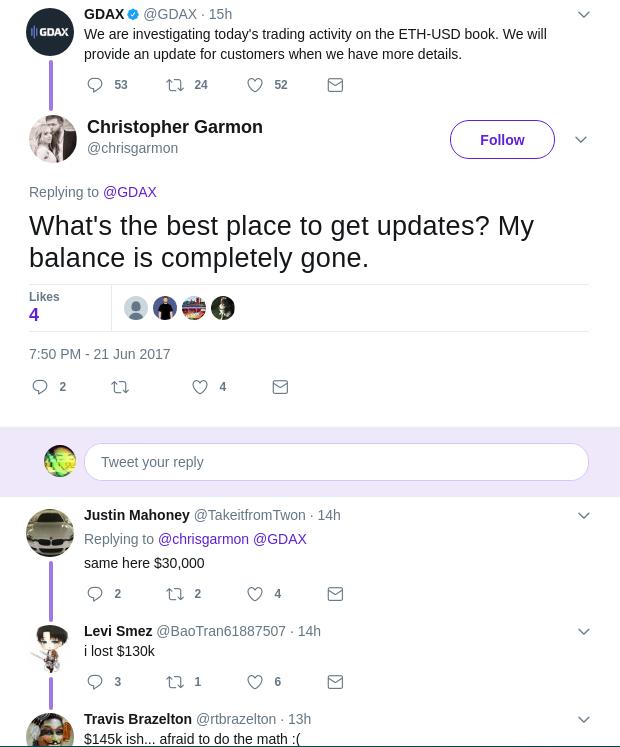This screenshot has width=620, height=747.
Task: Like the GDAX tweet
Action: (x=256, y=86)
